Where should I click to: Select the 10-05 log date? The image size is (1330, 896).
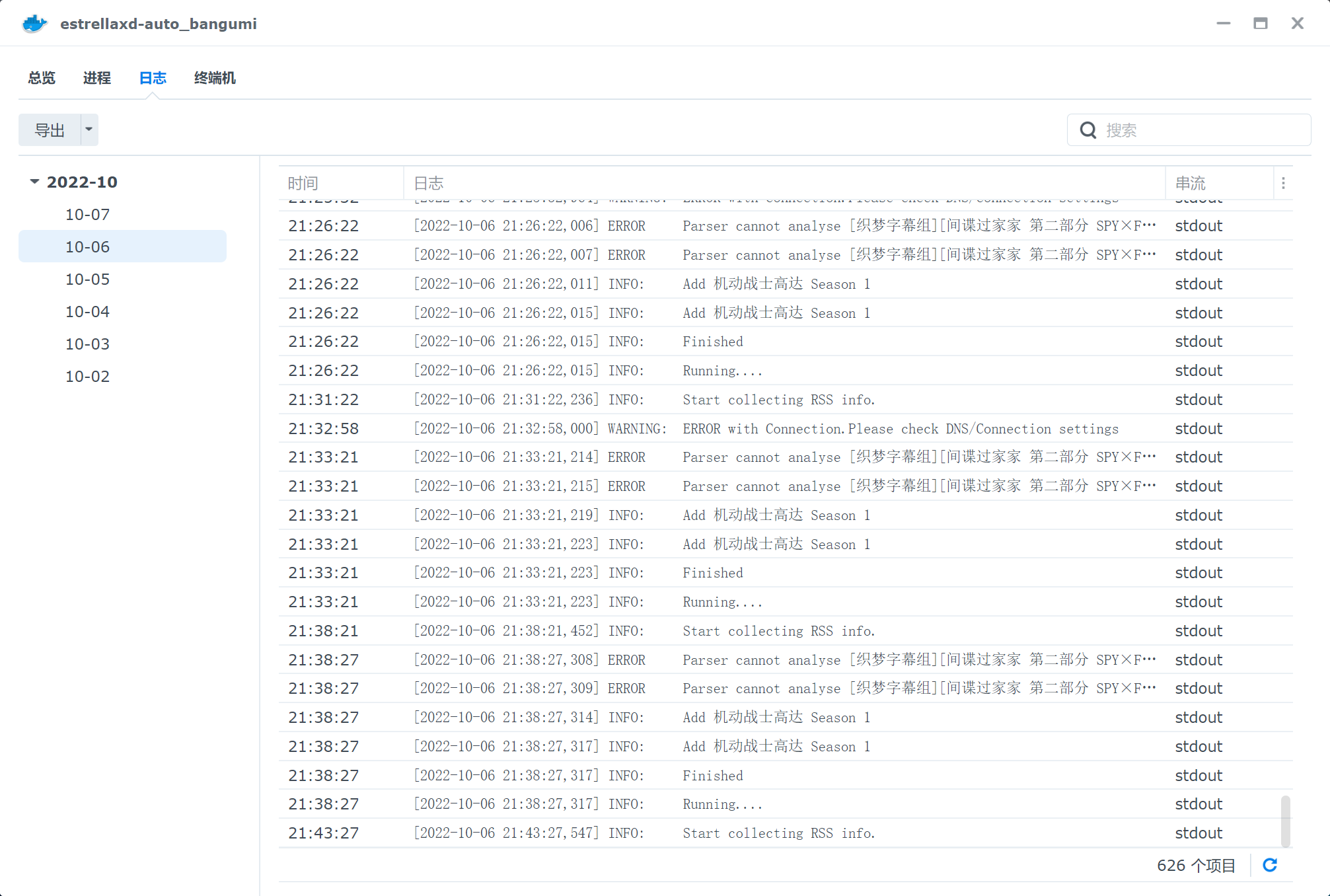tap(87, 279)
